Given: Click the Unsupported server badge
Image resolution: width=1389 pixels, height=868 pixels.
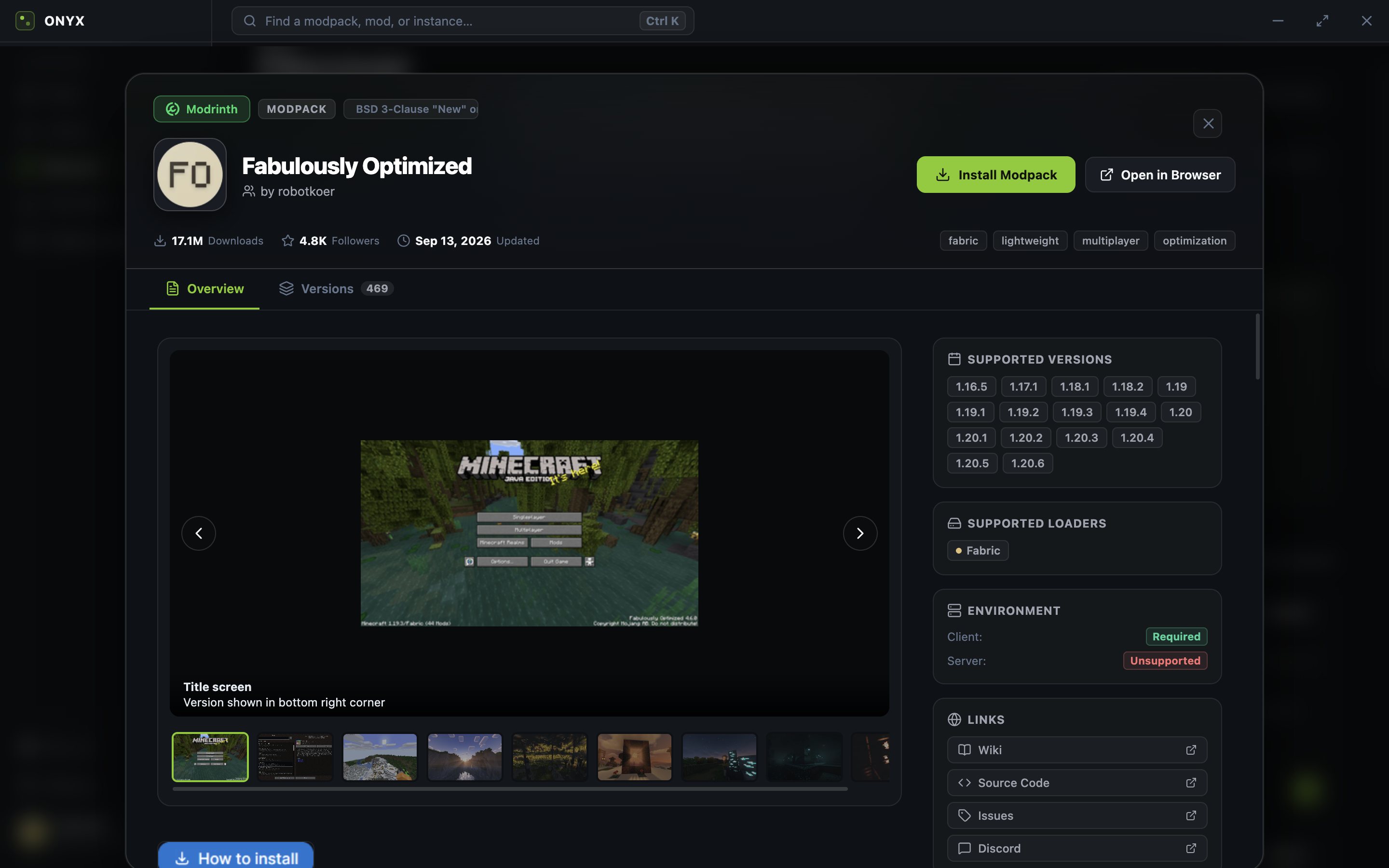Looking at the screenshot, I should pos(1165,661).
